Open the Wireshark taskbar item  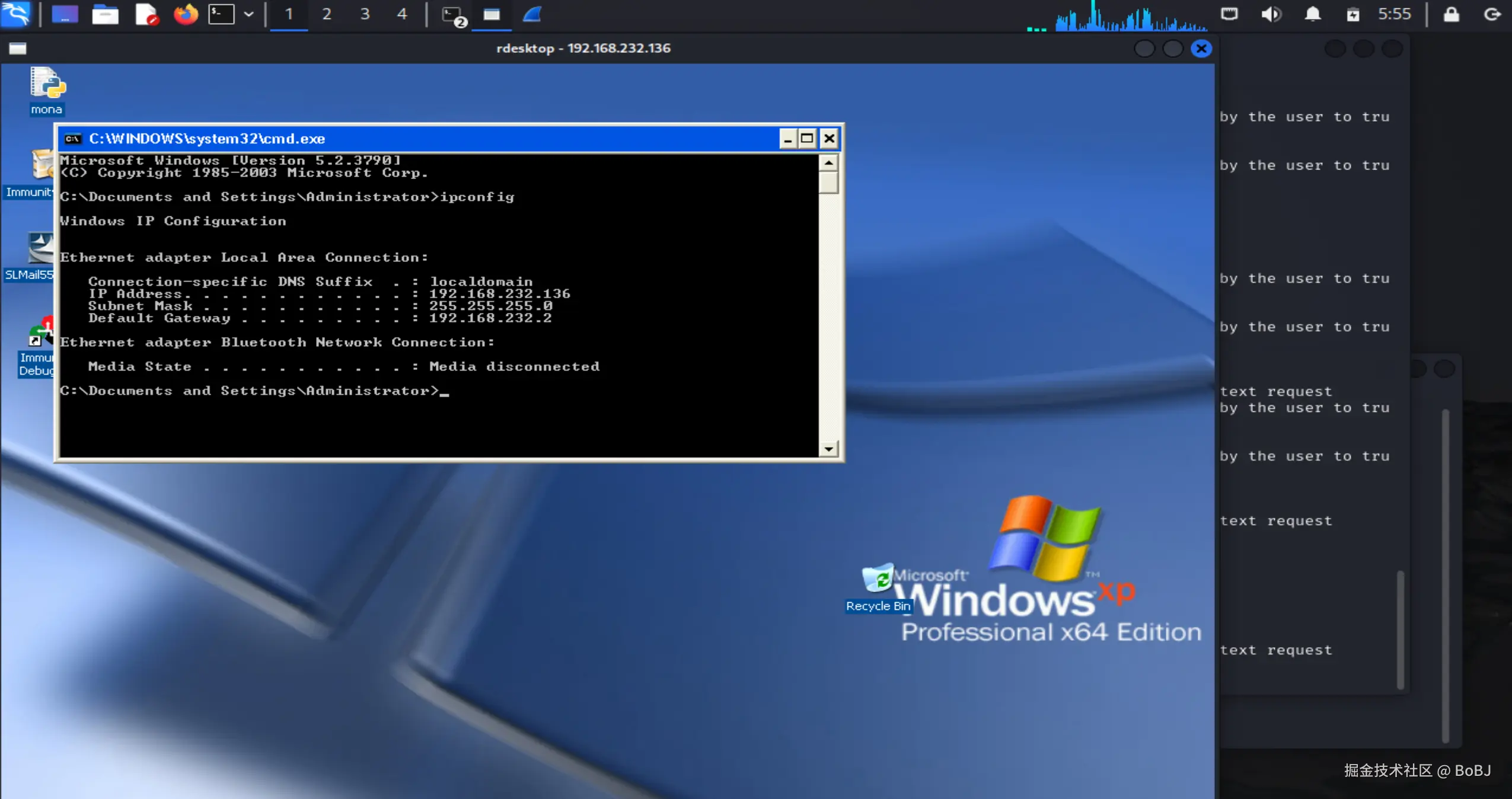pyautogui.click(x=532, y=14)
